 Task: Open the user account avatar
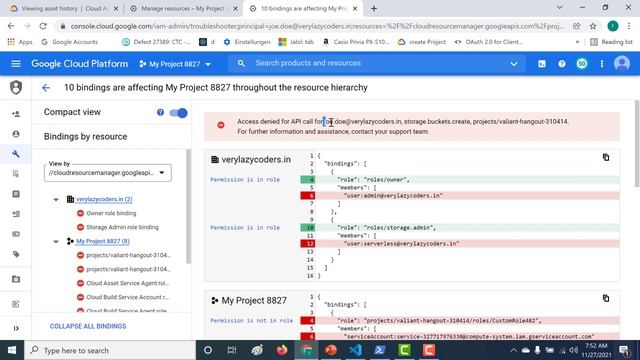click(x=622, y=64)
